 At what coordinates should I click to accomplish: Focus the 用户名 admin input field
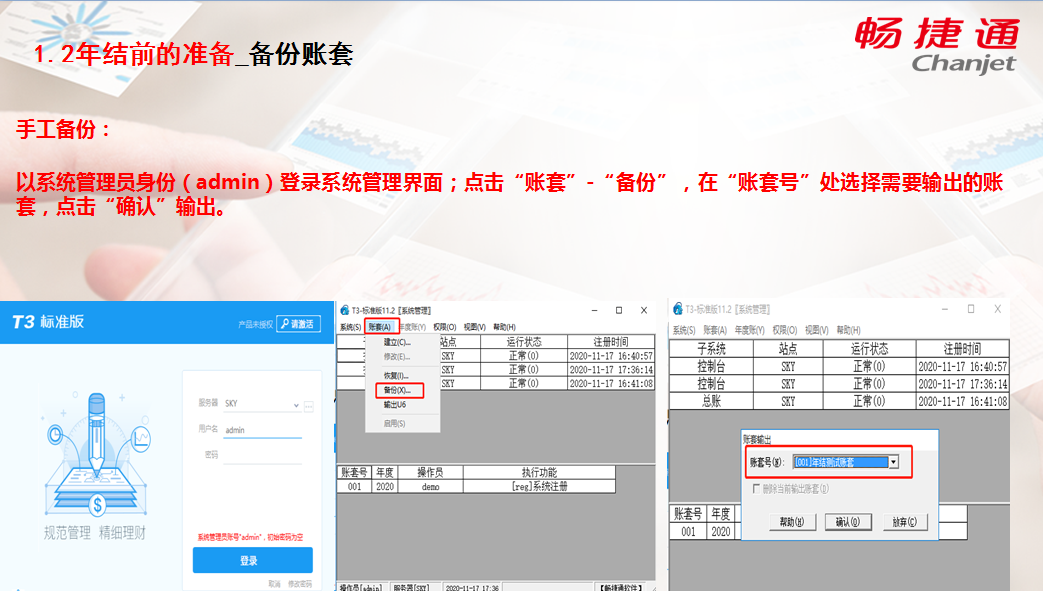pos(263,430)
